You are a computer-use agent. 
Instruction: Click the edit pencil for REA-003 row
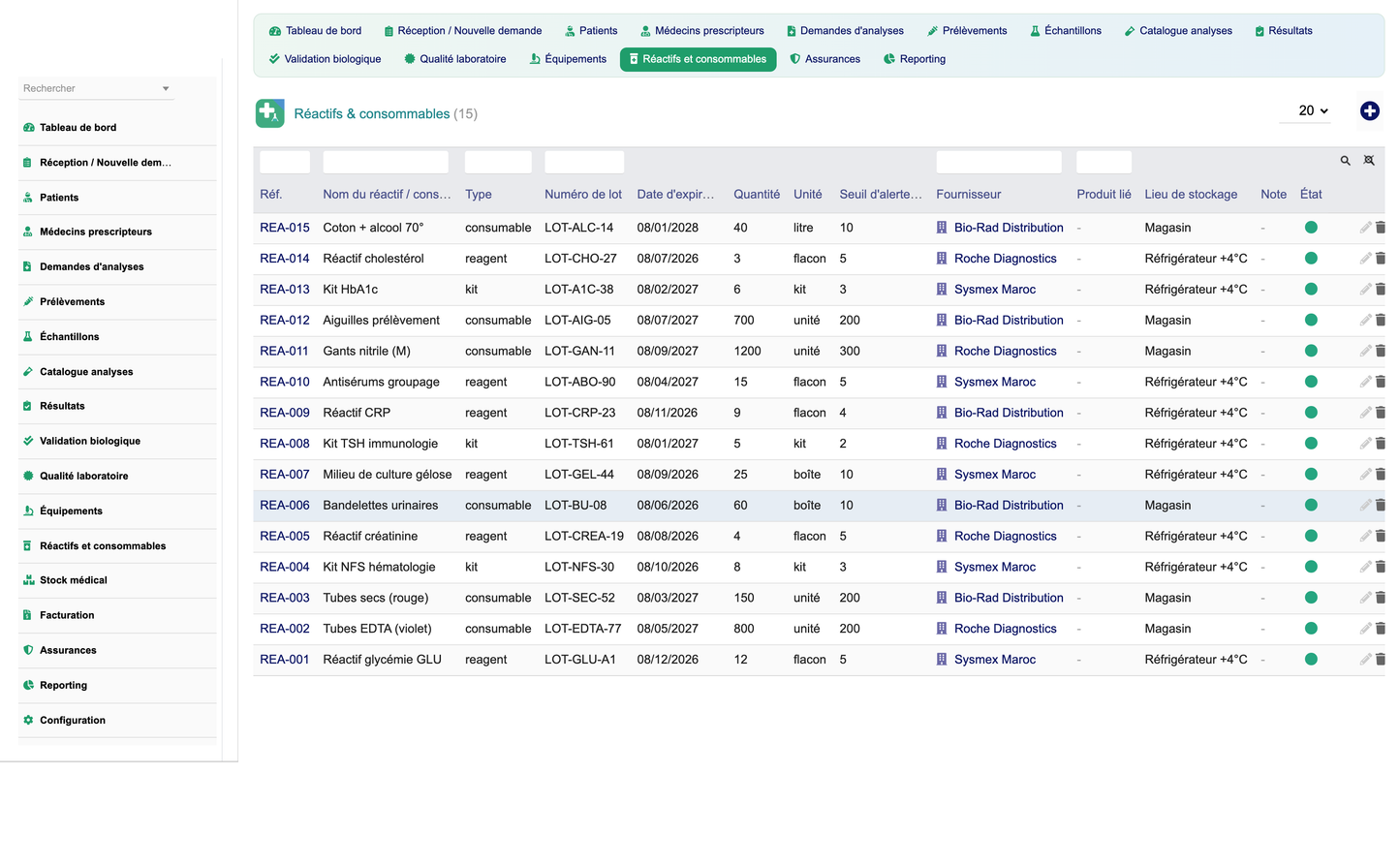1365,598
